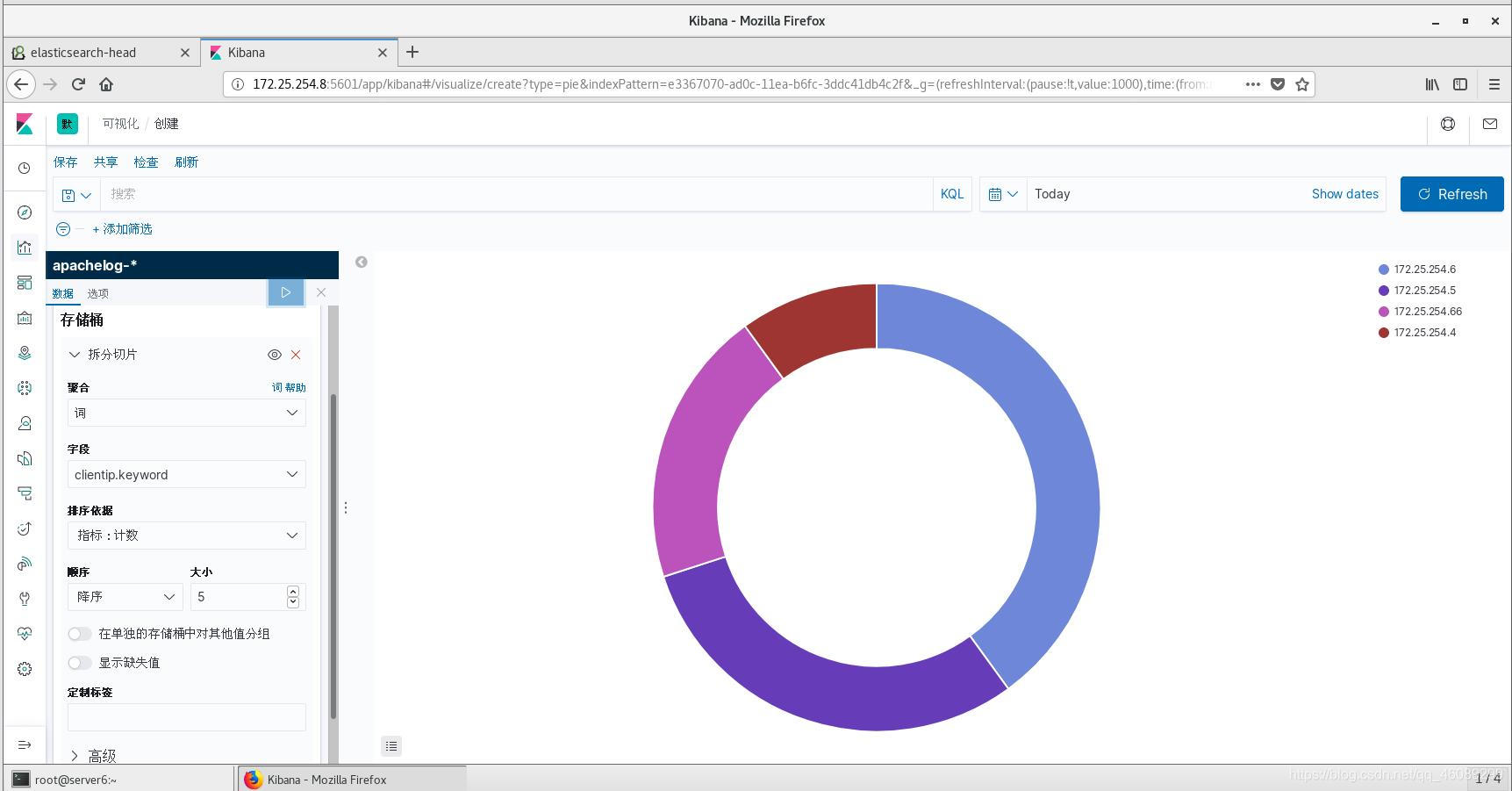Open Dashboard icon in Kibana sidebar
1512x791 pixels.
pyautogui.click(x=25, y=283)
